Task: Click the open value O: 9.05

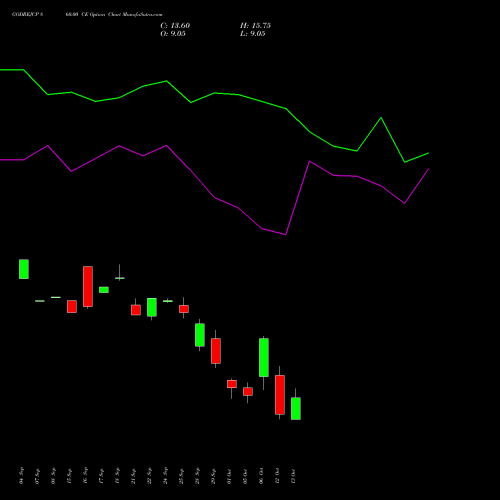Action: coord(173,34)
